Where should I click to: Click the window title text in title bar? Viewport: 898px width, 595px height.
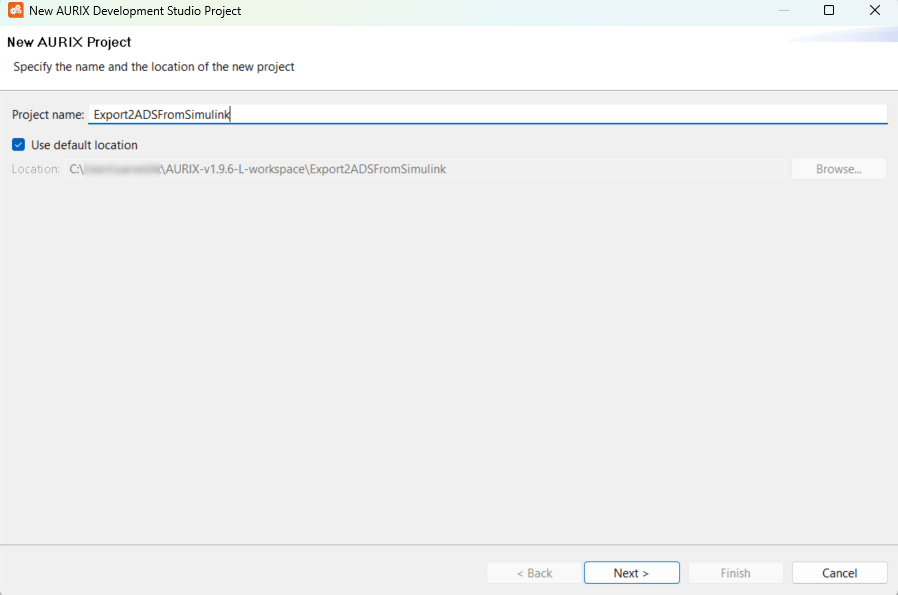(135, 11)
